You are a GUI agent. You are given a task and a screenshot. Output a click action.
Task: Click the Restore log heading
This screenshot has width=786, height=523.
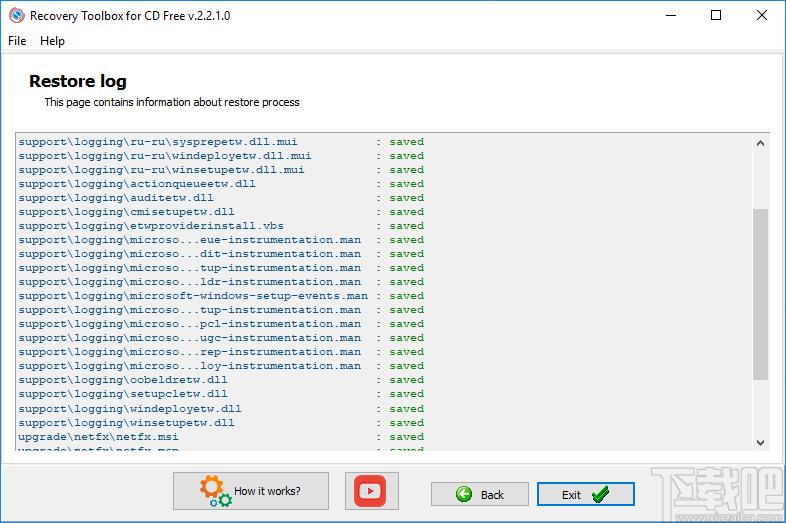[x=78, y=81]
